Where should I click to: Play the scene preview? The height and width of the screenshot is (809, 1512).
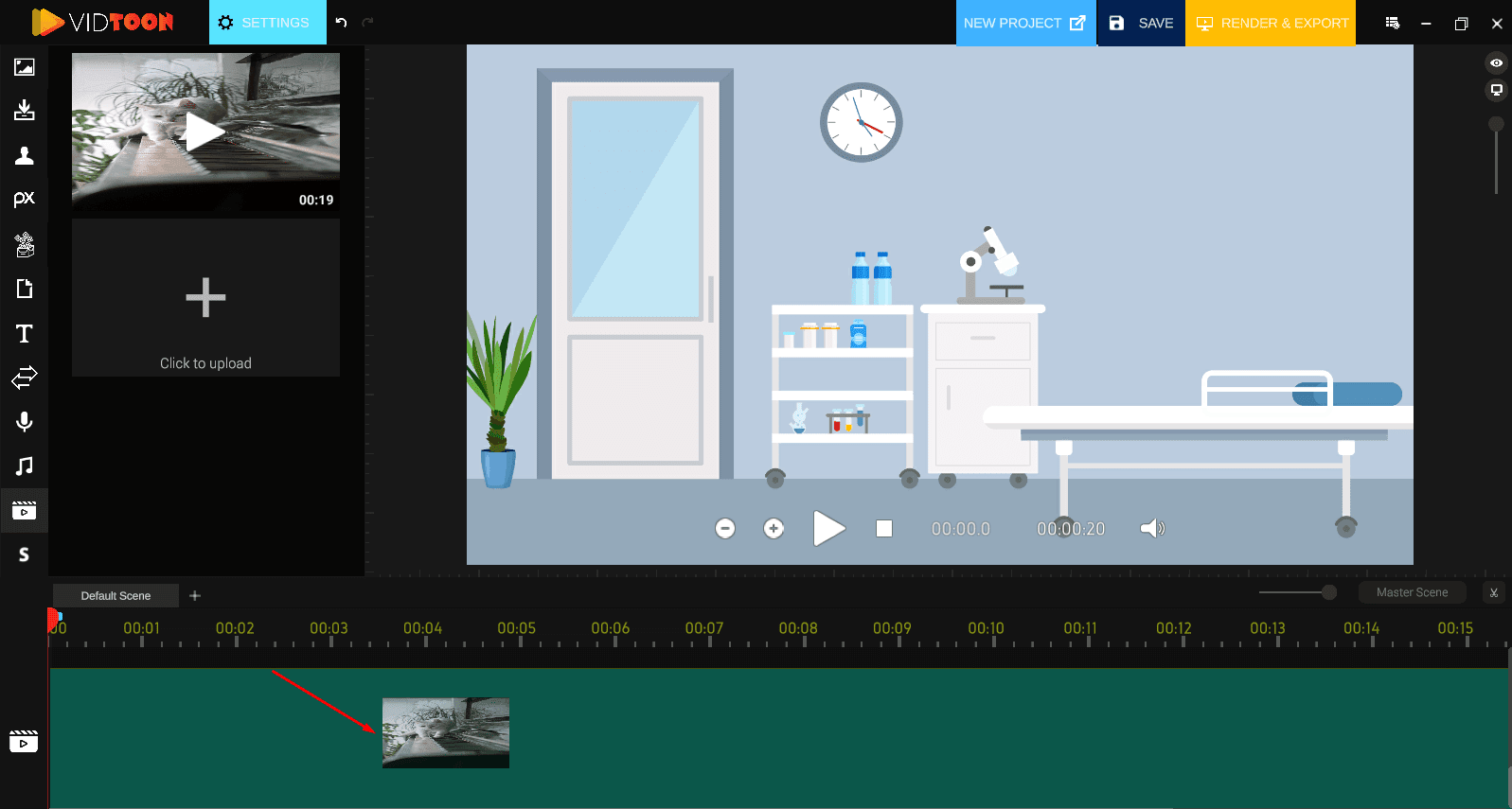point(828,528)
